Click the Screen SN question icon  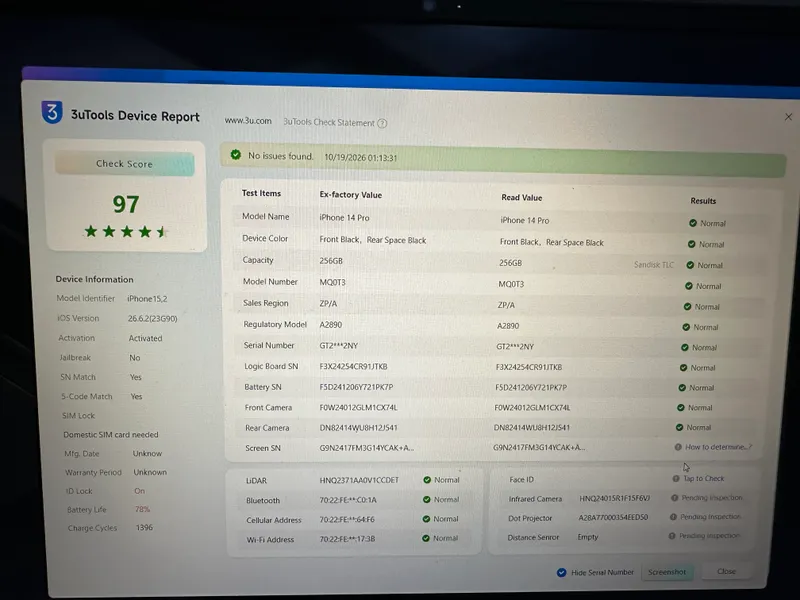(678, 447)
